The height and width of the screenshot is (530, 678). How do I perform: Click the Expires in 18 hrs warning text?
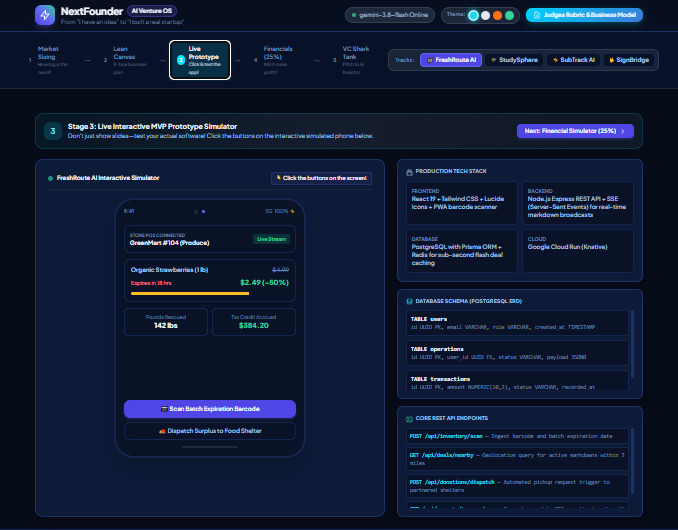(151, 283)
